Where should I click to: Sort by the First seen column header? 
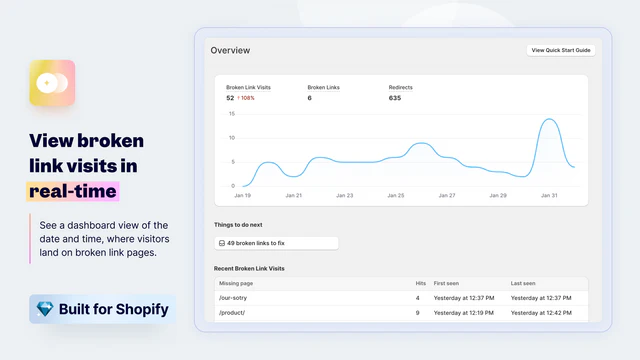[x=446, y=283]
